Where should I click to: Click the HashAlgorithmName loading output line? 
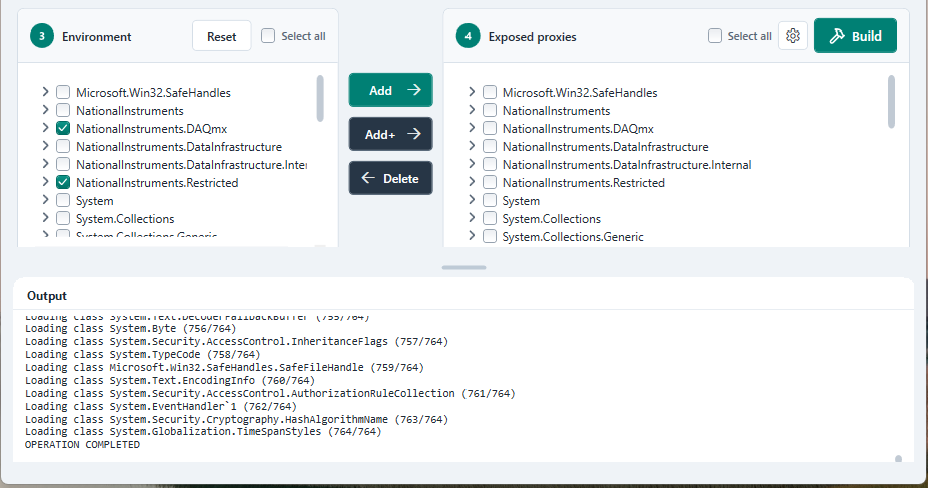(x=237, y=419)
